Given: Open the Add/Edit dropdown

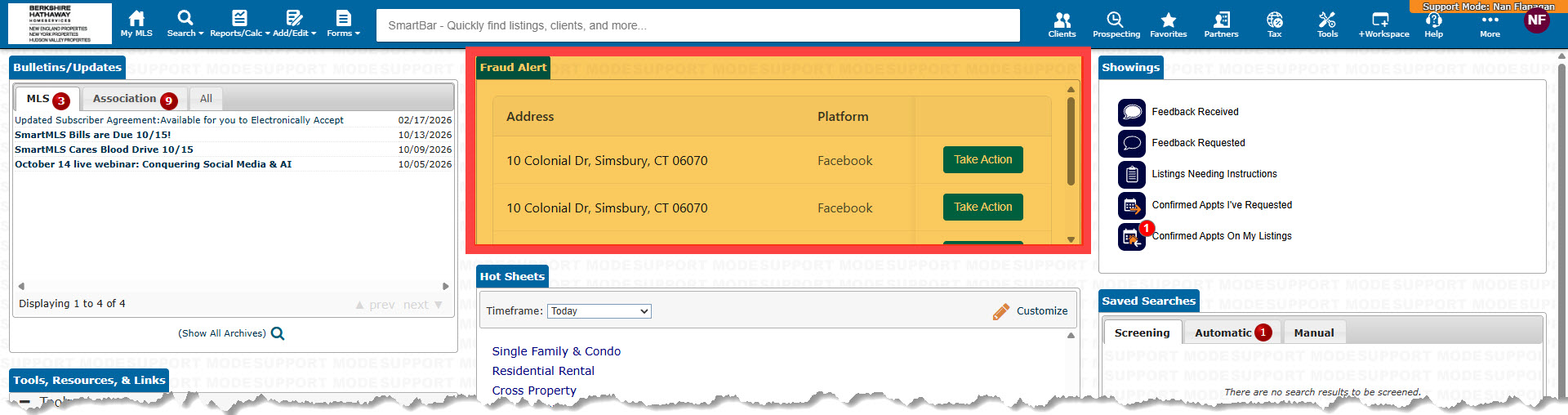Looking at the screenshot, I should [x=294, y=23].
